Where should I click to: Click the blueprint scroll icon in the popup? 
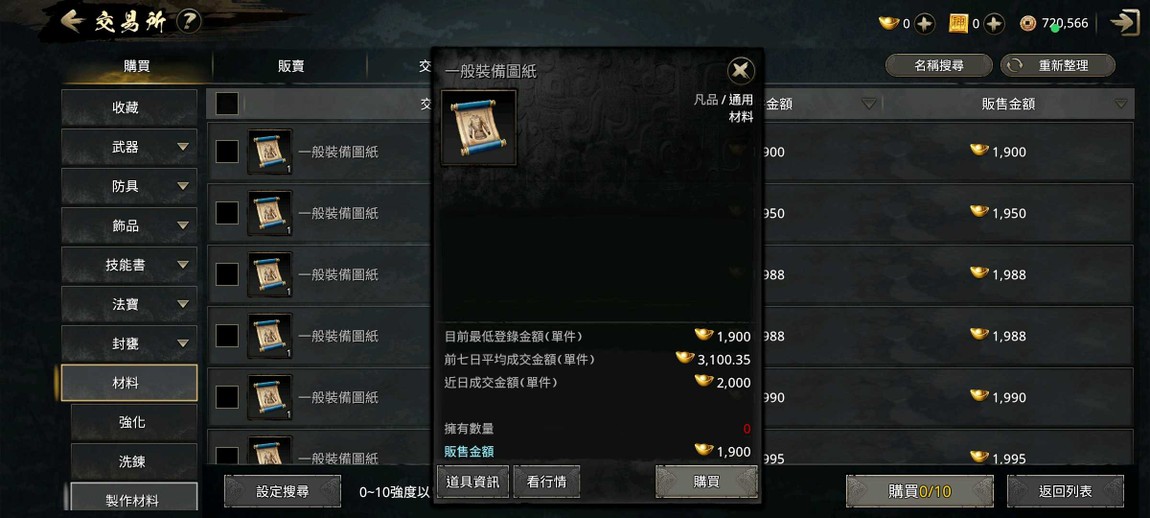pos(479,128)
